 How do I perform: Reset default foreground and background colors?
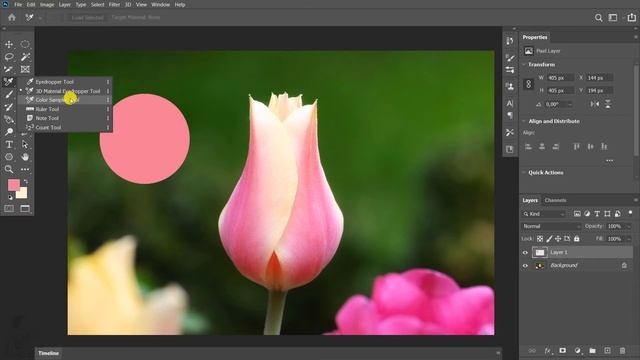coord(10,197)
